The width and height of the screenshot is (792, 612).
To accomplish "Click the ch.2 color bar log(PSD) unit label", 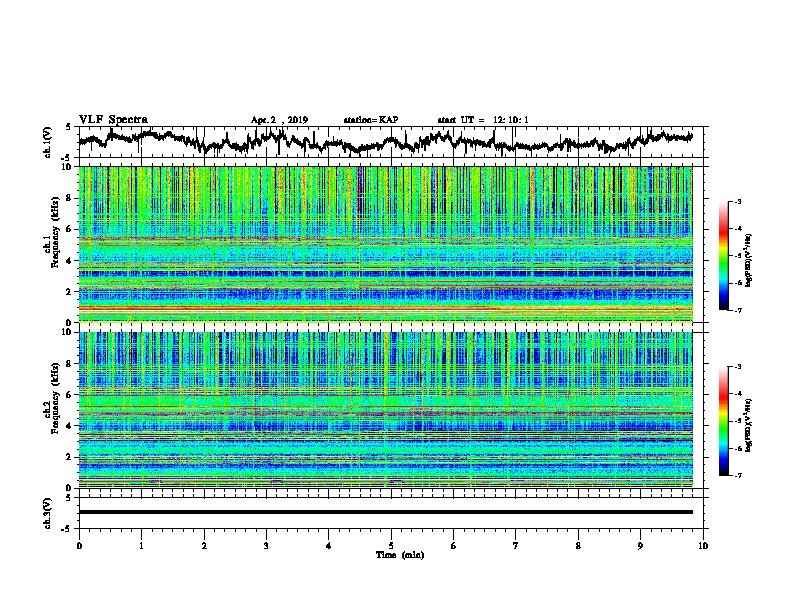I will pos(748,424).
